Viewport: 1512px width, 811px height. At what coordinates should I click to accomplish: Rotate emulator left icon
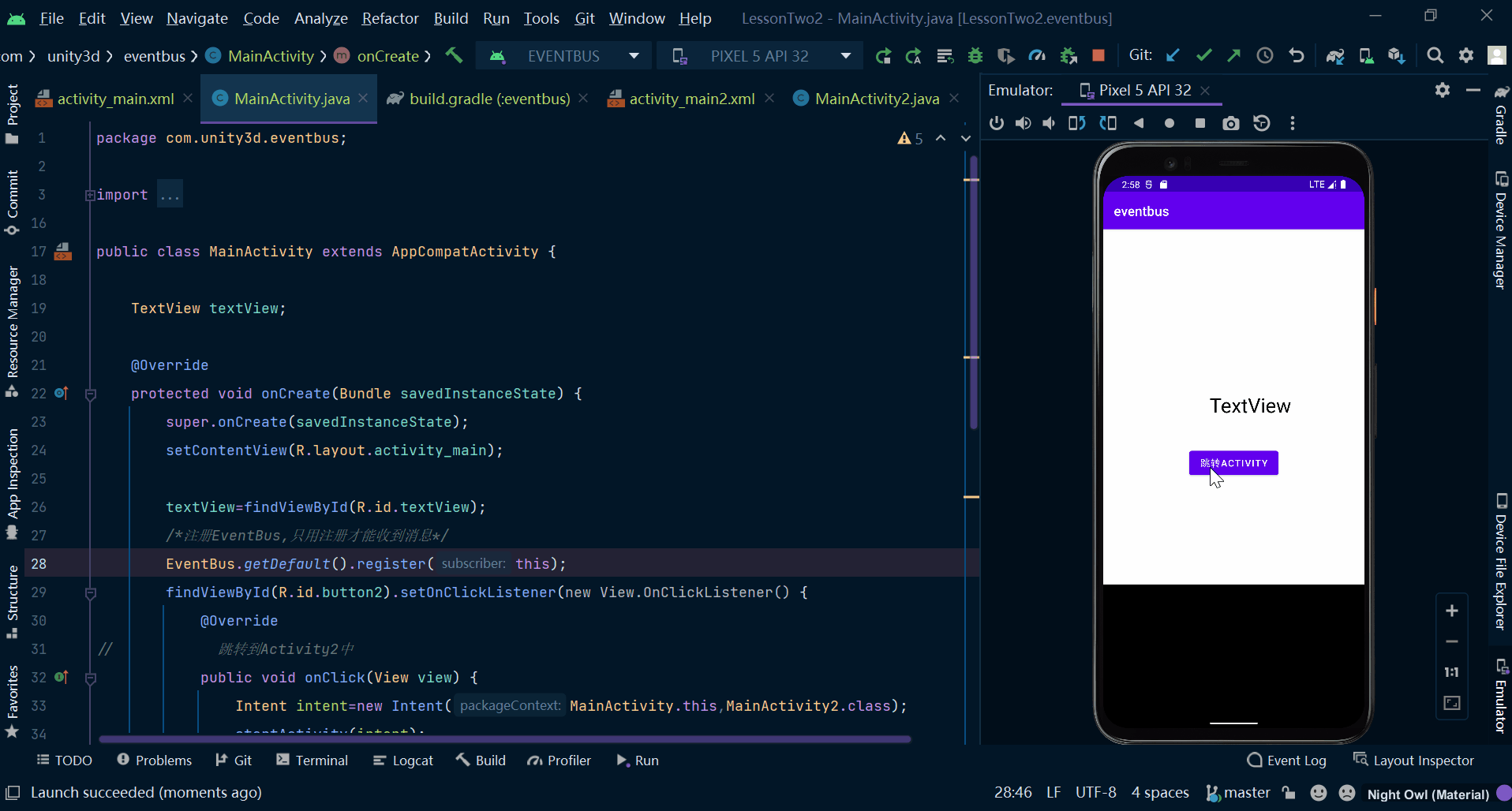click(1077, 123)
